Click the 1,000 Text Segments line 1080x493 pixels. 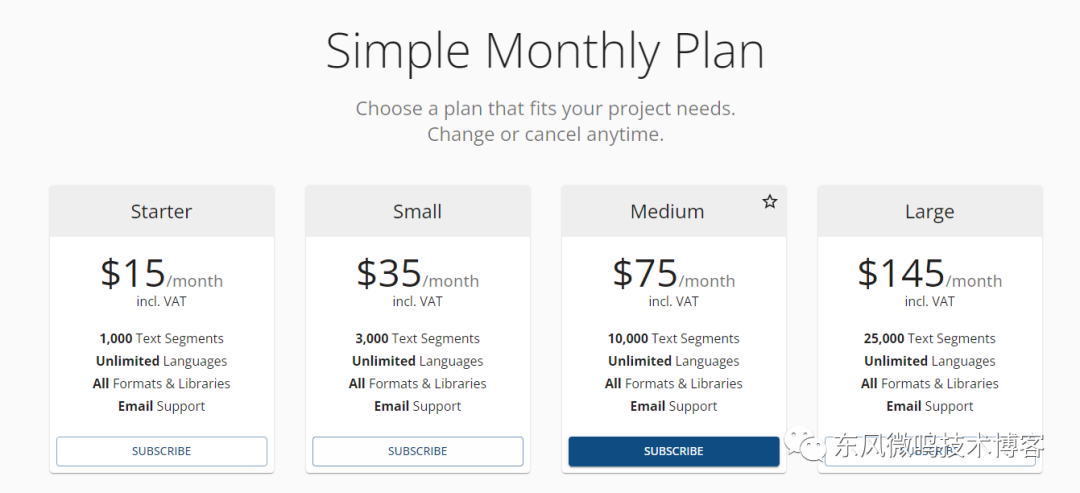pyautogui.click(x=161, y=339)
